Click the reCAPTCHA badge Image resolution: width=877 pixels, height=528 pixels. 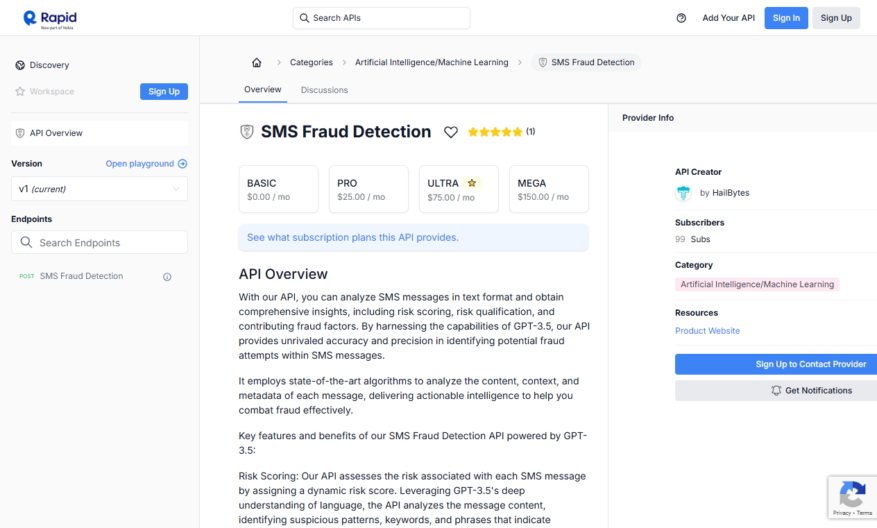tap(852, 497)
